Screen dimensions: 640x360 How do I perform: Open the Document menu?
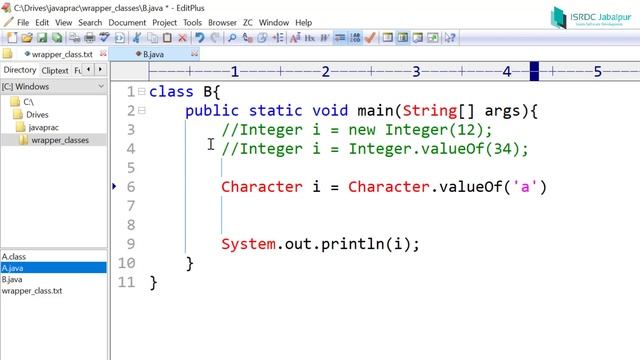click(127, 22)
